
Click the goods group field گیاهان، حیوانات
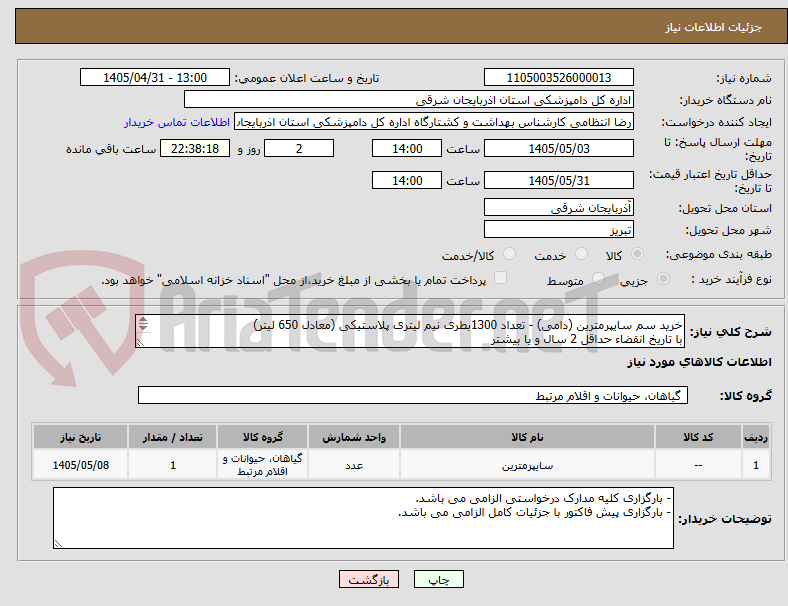[x=413, y=395]
